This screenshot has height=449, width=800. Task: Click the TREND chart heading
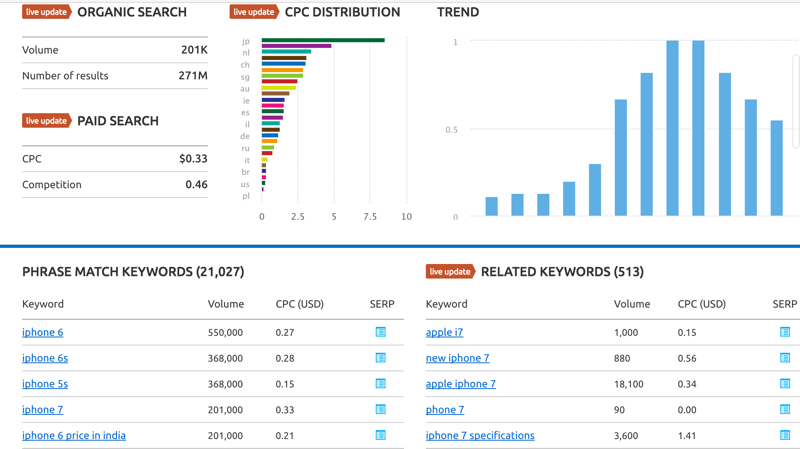click(x=458, y=12)
